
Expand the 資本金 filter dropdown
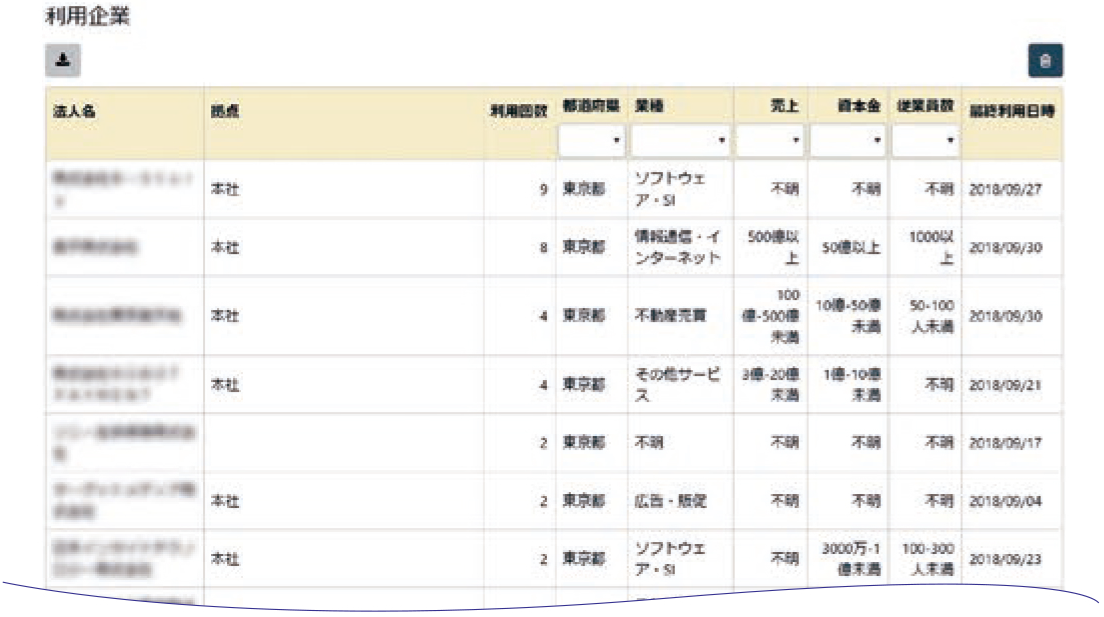pyautogui.click(x=847, y=141)
